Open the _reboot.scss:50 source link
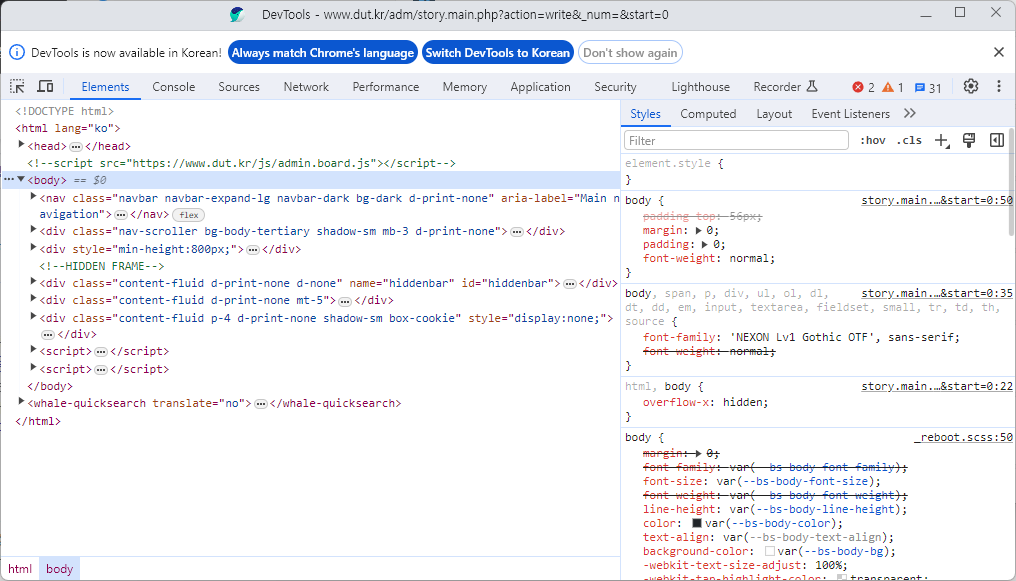Screen dimensions: 1016x581 point(964,437)
